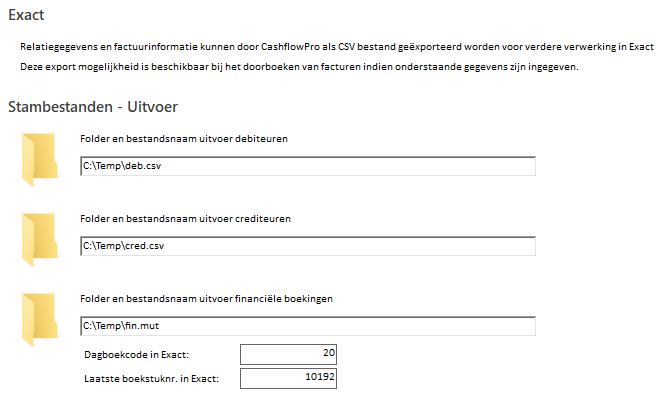663x415 pixels.
Task: Click the Dagboekcode field showing 20
Action: tap(288, 354)
